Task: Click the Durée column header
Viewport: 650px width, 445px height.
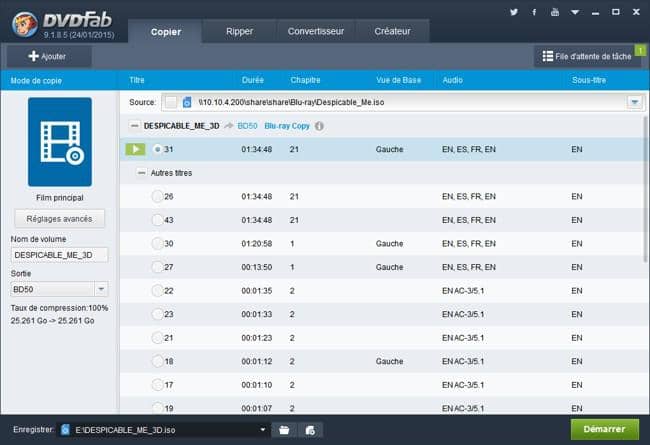Action: 253,80
